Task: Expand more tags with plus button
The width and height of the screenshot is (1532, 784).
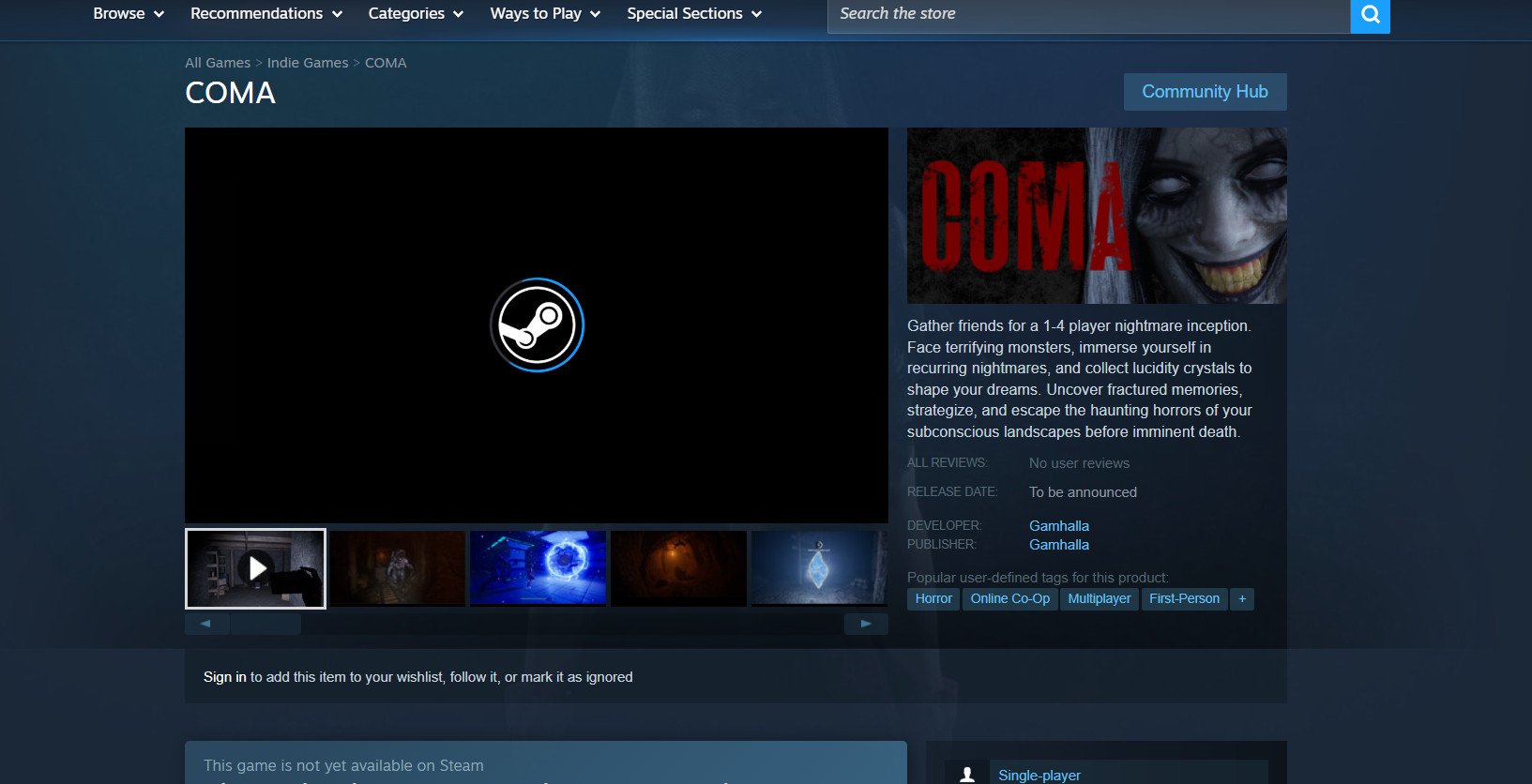Action: pyautogui.click(x=1241, y=599)
